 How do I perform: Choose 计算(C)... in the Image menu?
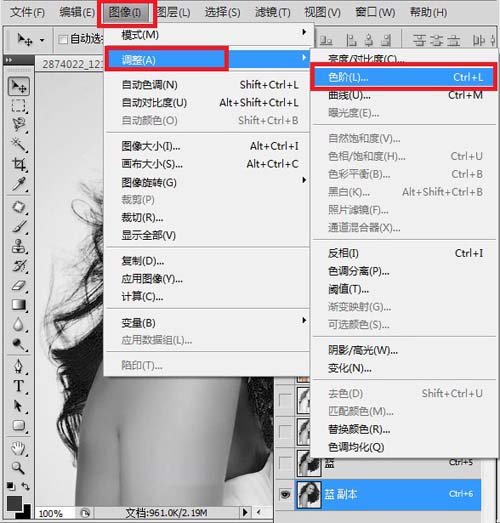coord(207,297)
